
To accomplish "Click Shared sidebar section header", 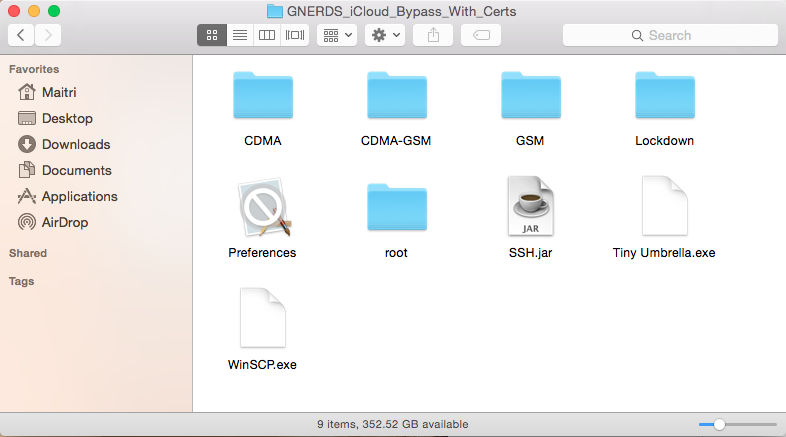I will [x=28, y=253].
